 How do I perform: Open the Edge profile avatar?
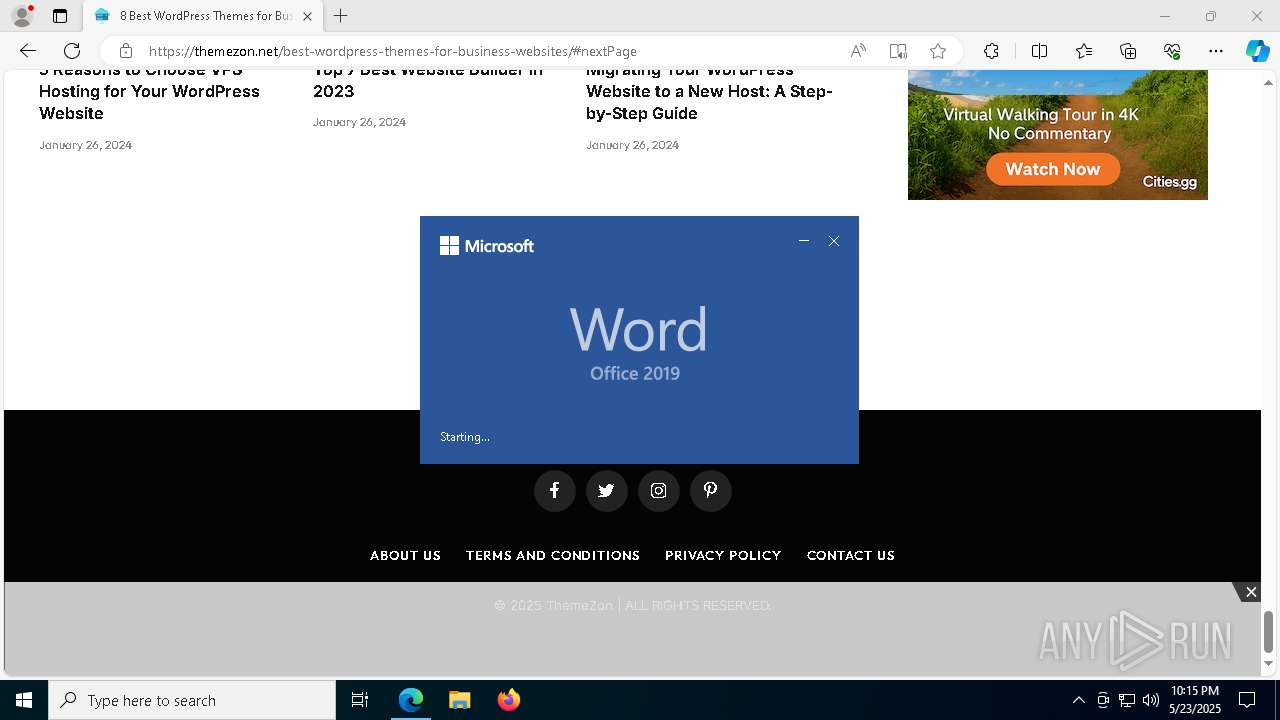pos(22,16)
